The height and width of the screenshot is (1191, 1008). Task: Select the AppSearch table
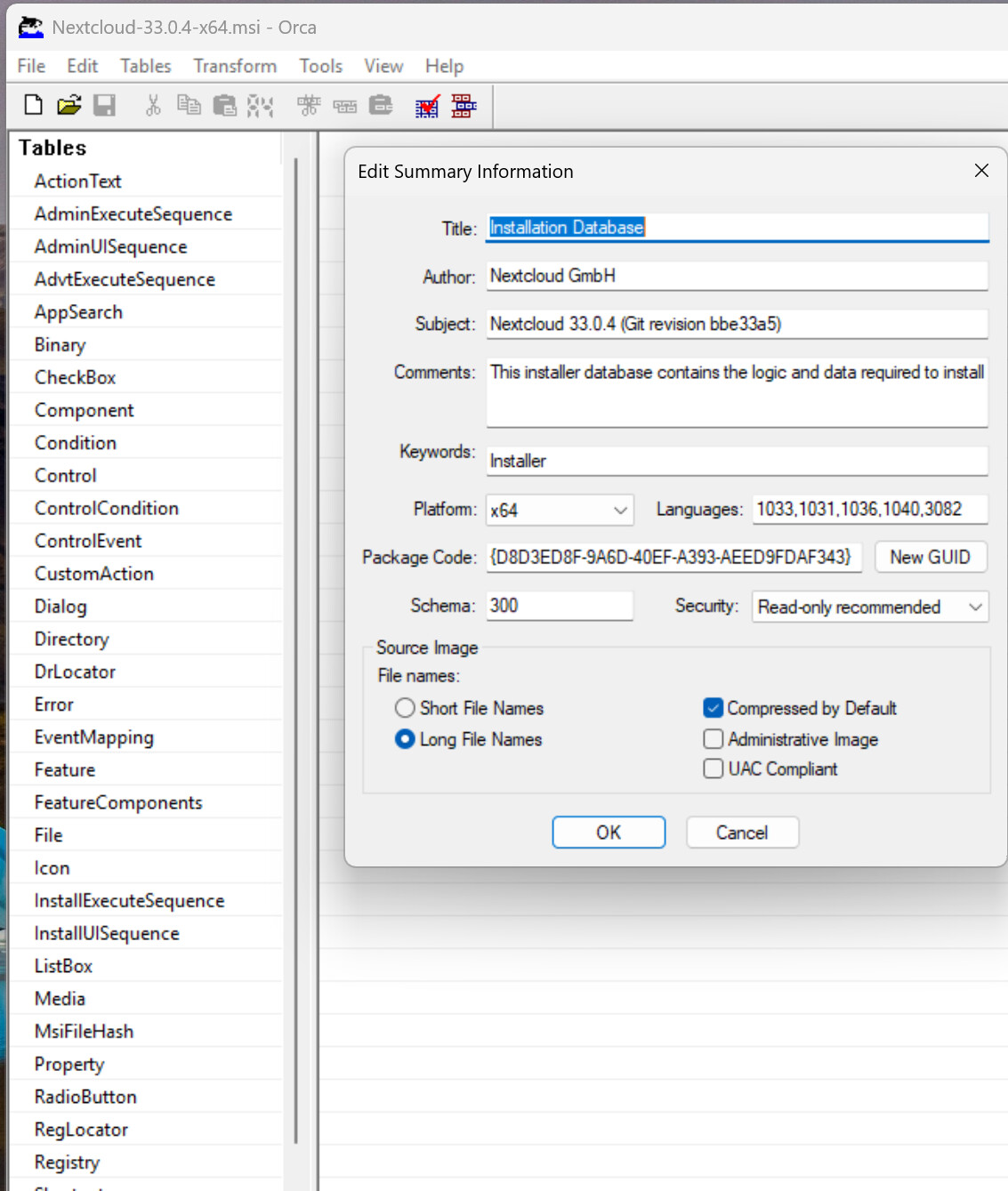pos(78,312)
